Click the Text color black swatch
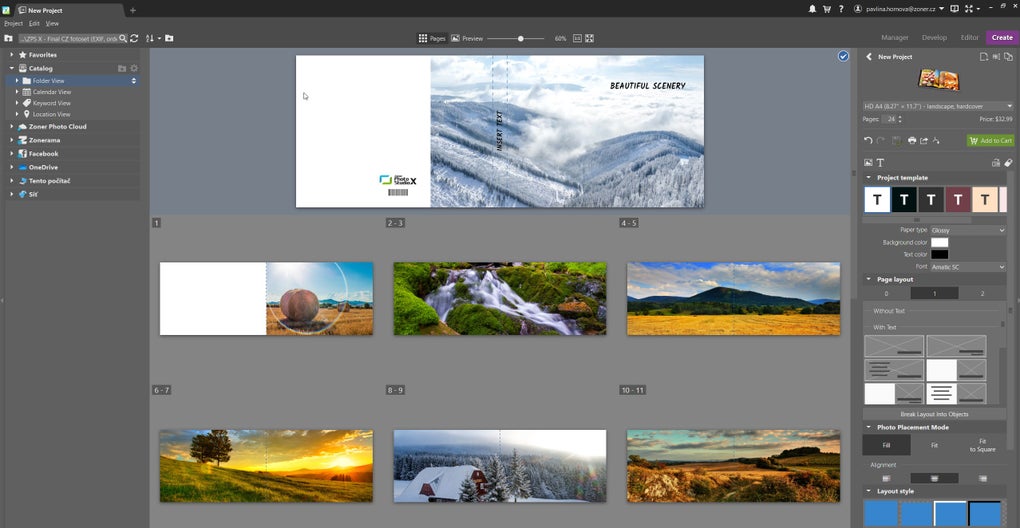This screenshot has height=528, width=1020. point(939,255)
